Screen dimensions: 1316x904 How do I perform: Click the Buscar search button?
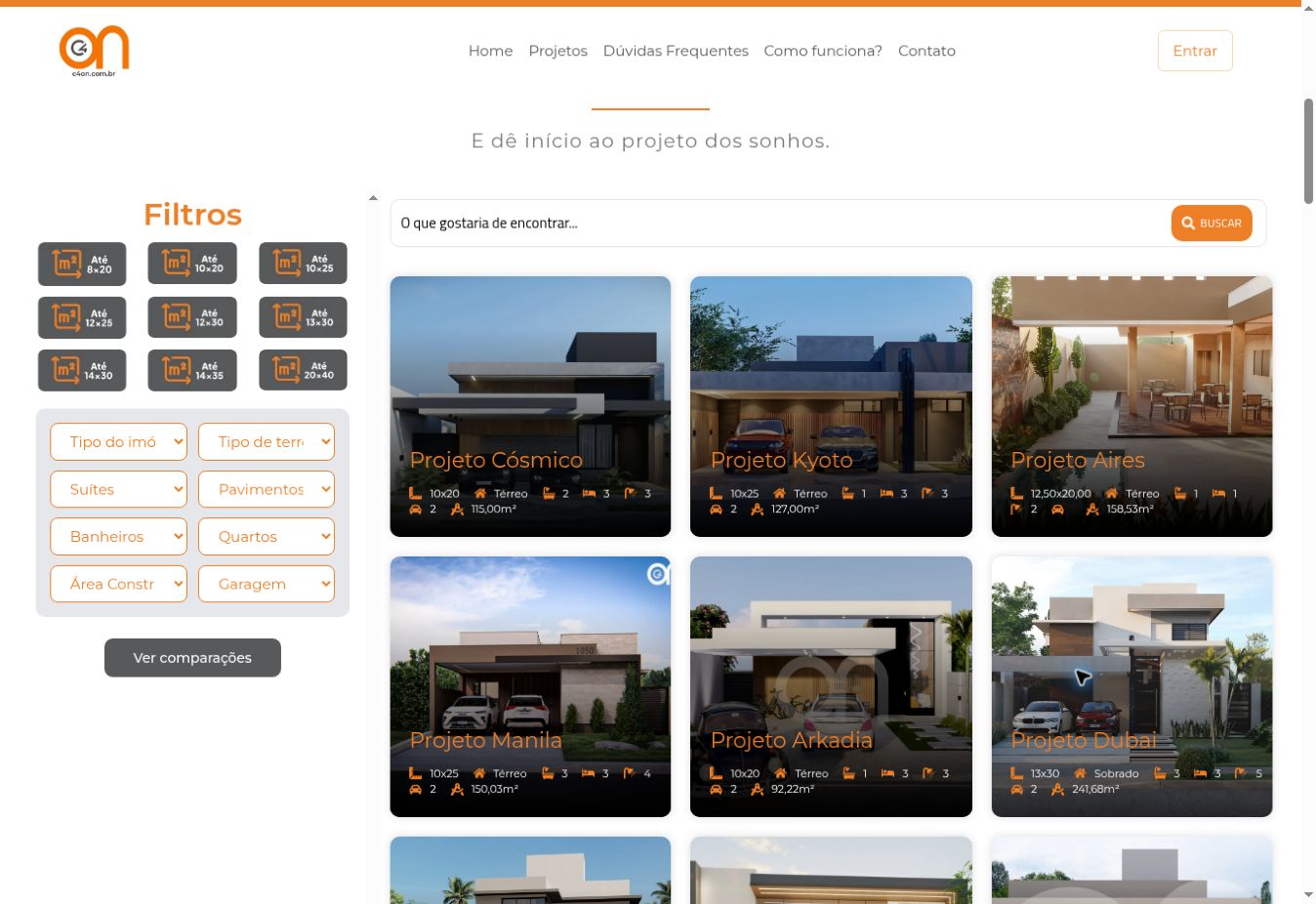1212,224
